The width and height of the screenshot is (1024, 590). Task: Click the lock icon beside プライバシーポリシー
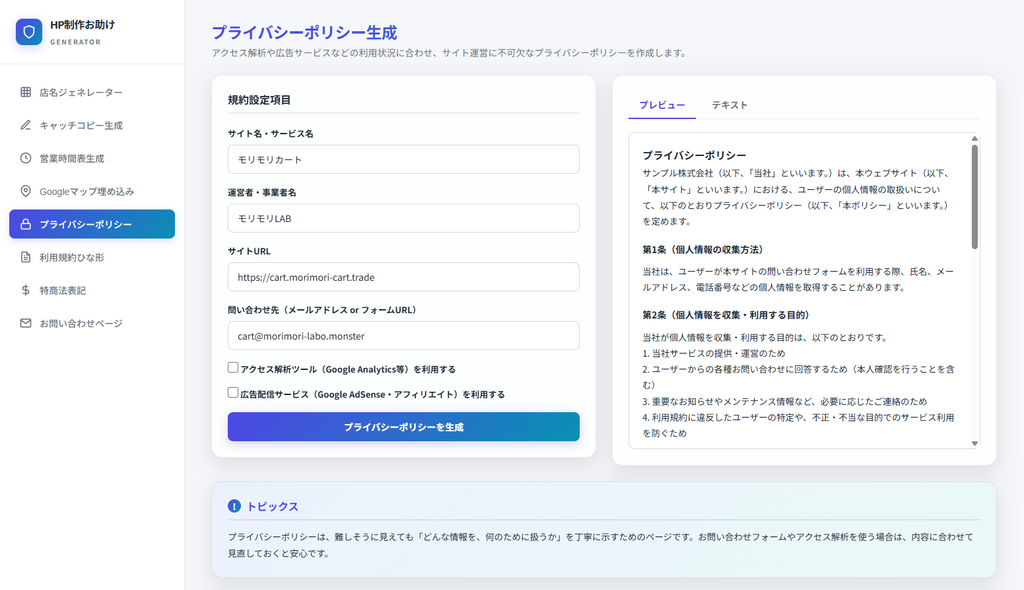(25, 224)
